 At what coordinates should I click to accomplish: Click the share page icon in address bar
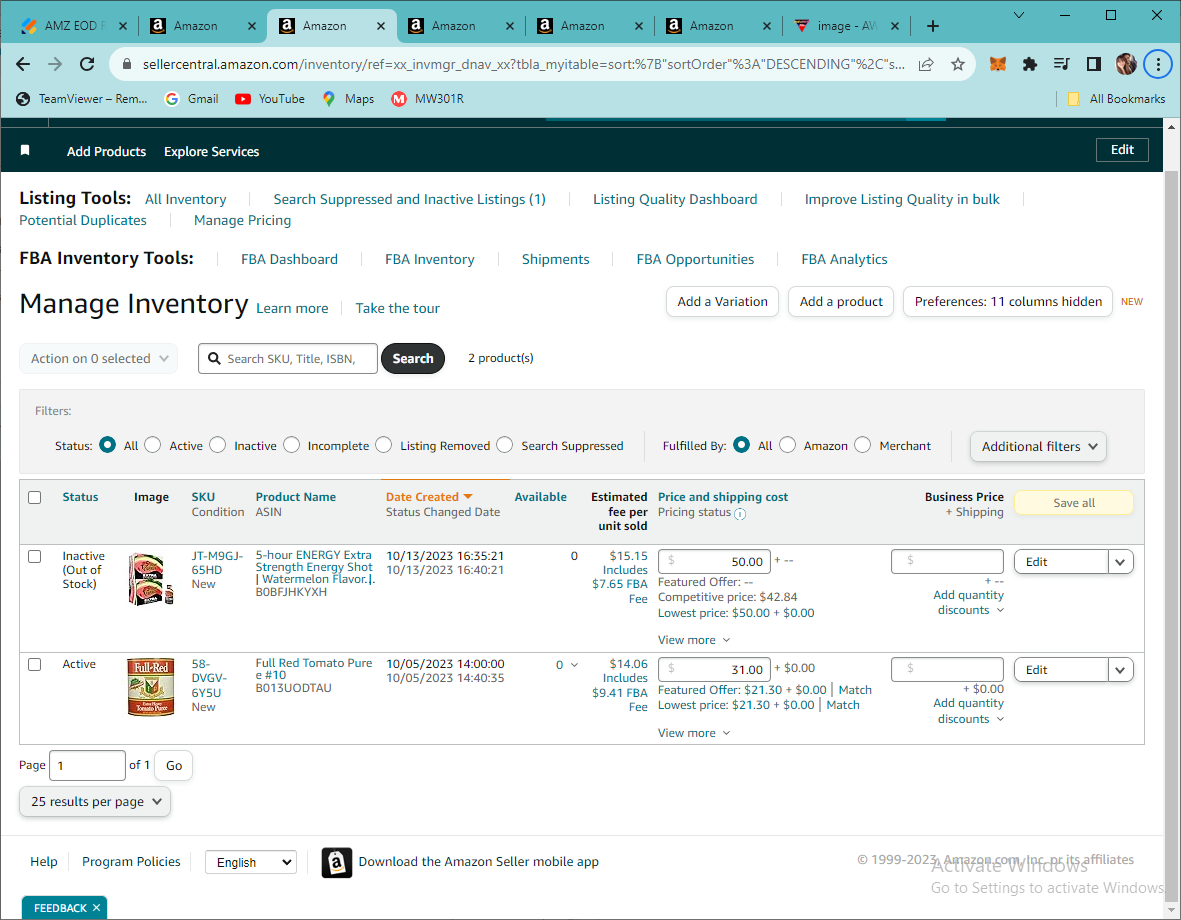[x=926, y=64]
